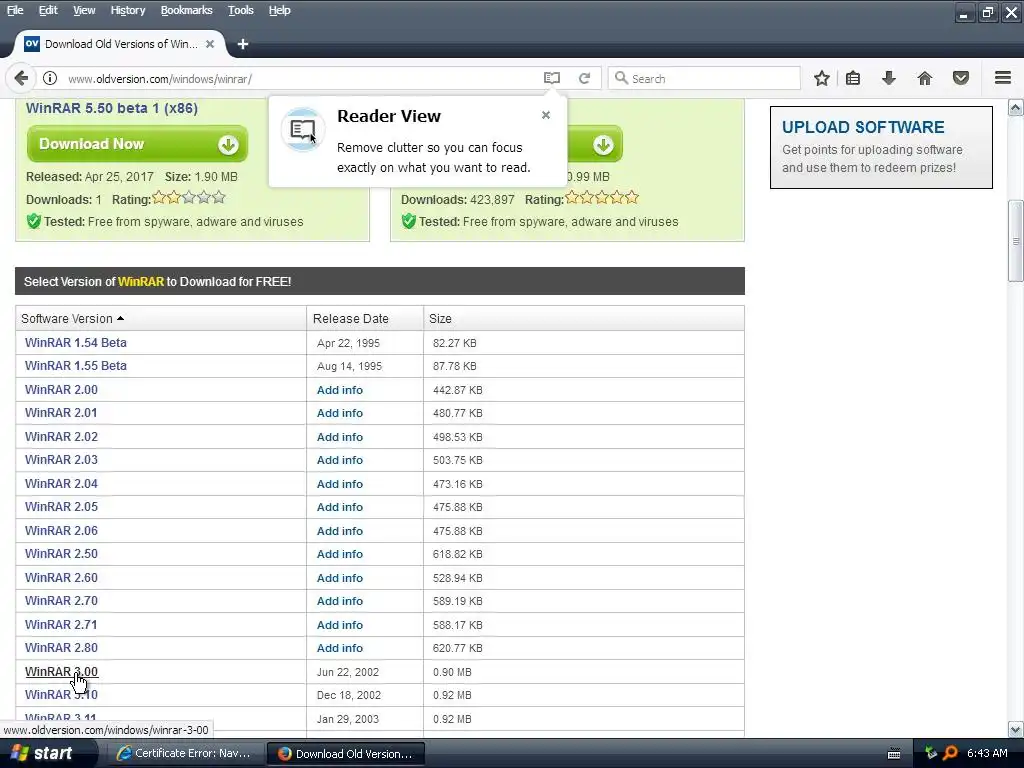This screenshot has width=1024, height=768.
Task: Open WinRAR 2.00 link
Action: click(61, 390)
